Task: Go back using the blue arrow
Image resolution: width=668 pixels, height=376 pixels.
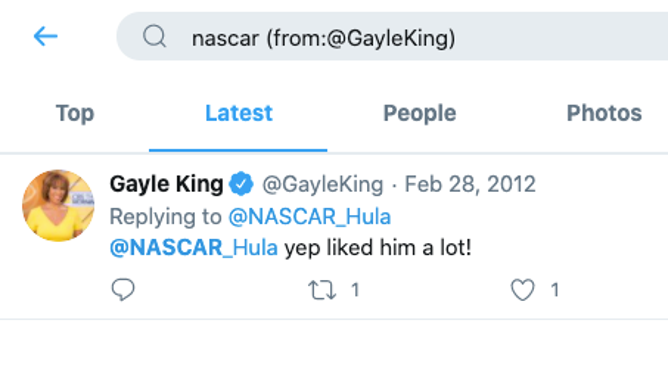Action: (x=46, y=36)
